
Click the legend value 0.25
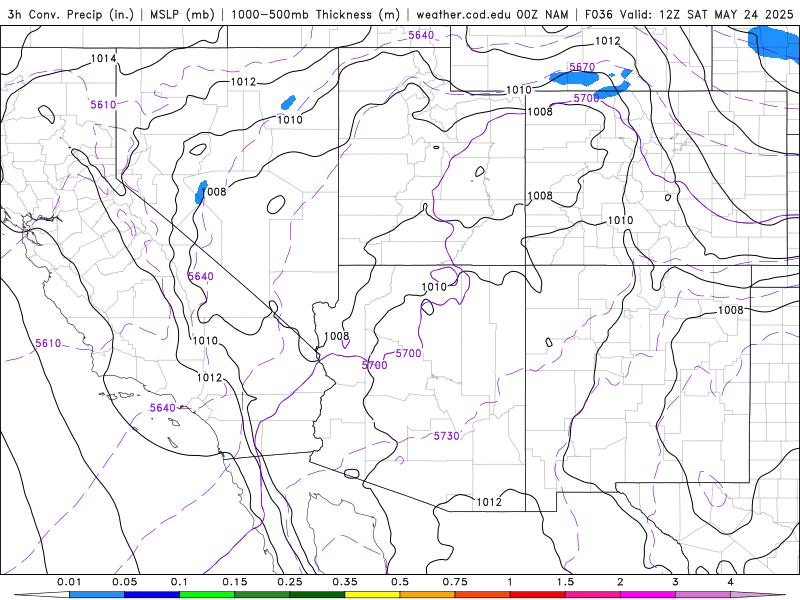[x=290, y=582]
